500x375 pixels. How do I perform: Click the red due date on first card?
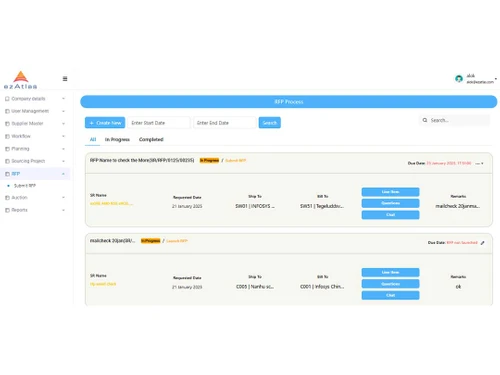(x=449, y=163)
